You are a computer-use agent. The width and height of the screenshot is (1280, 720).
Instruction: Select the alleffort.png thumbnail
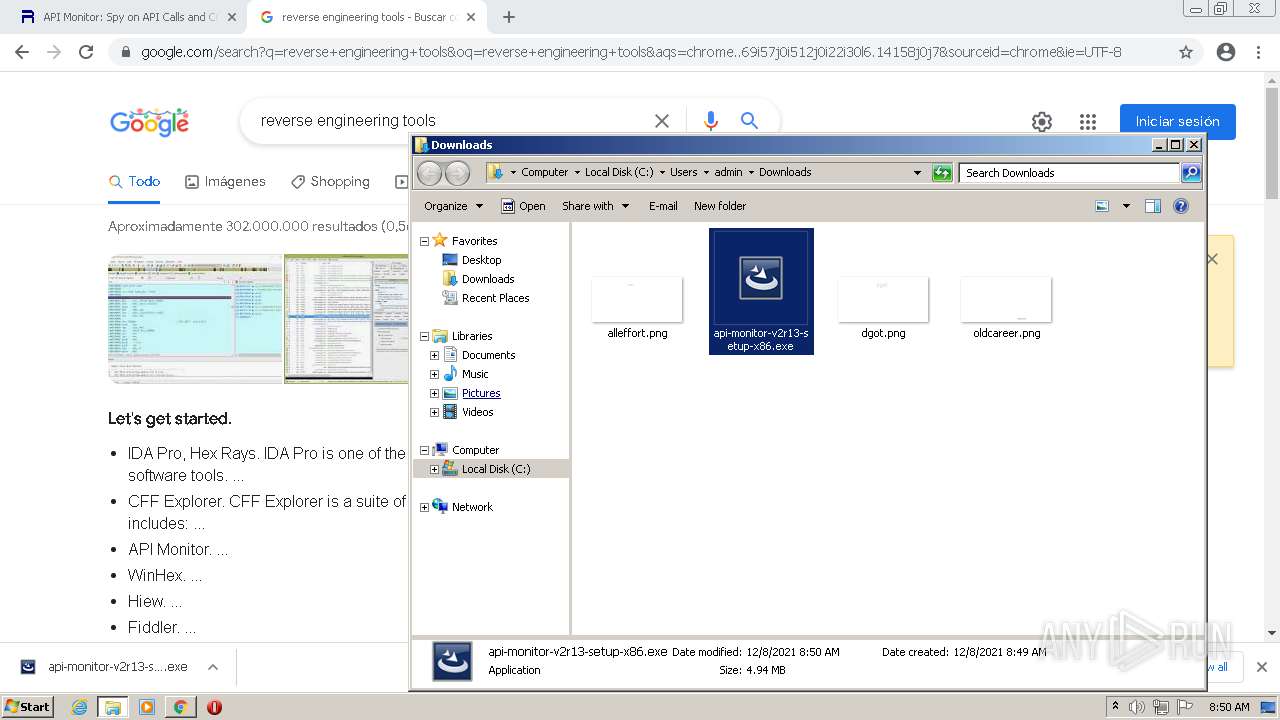(637, 300)
